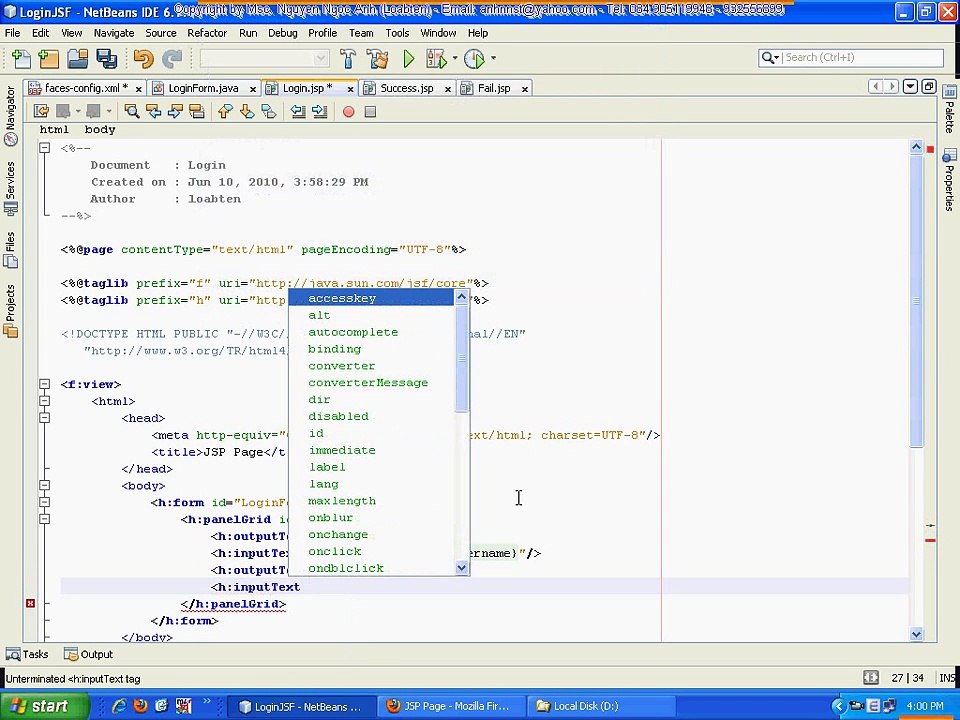Click the Clean and Build icon

tap(377, 59)
